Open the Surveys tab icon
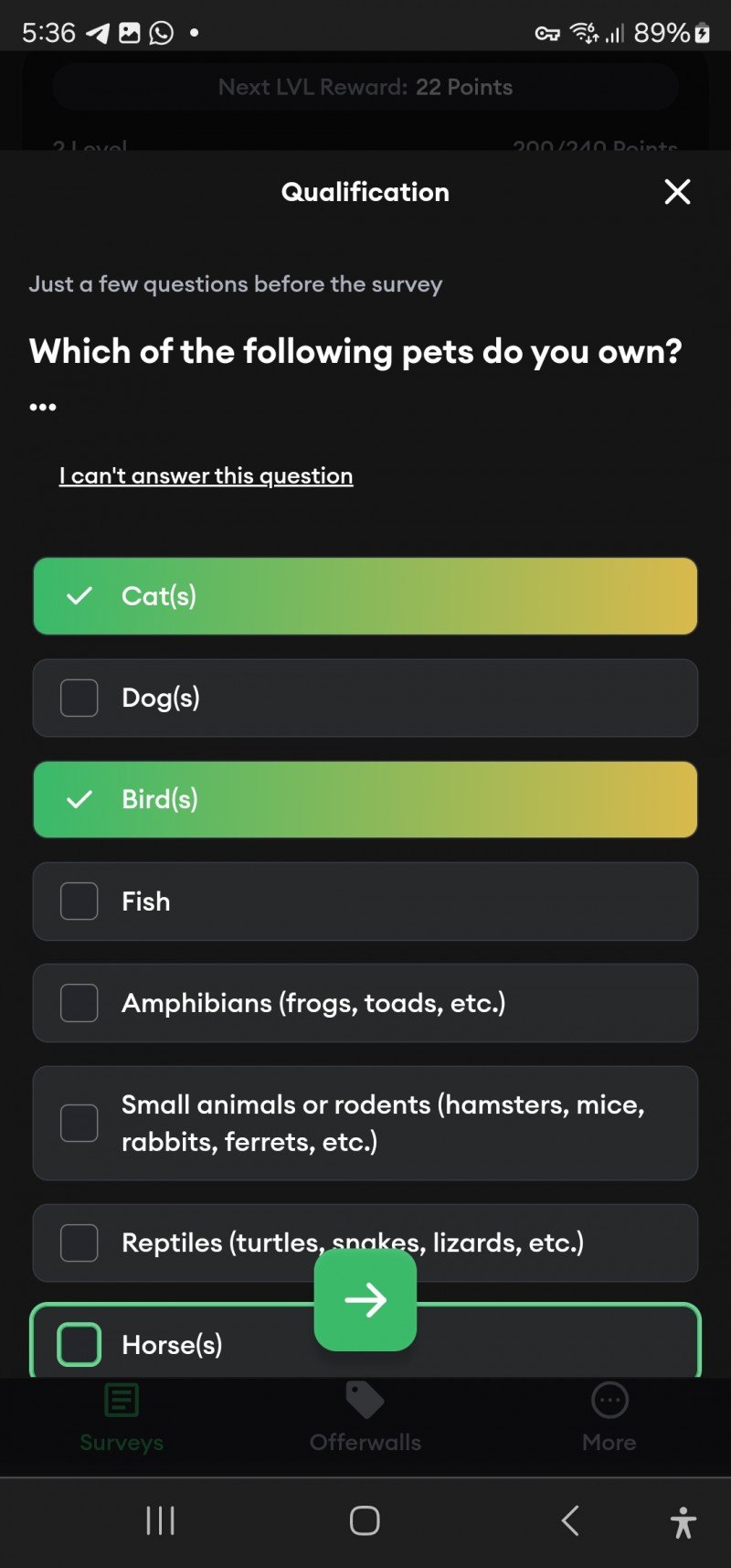The image size is (731, 1568). tap(122, 1400)
